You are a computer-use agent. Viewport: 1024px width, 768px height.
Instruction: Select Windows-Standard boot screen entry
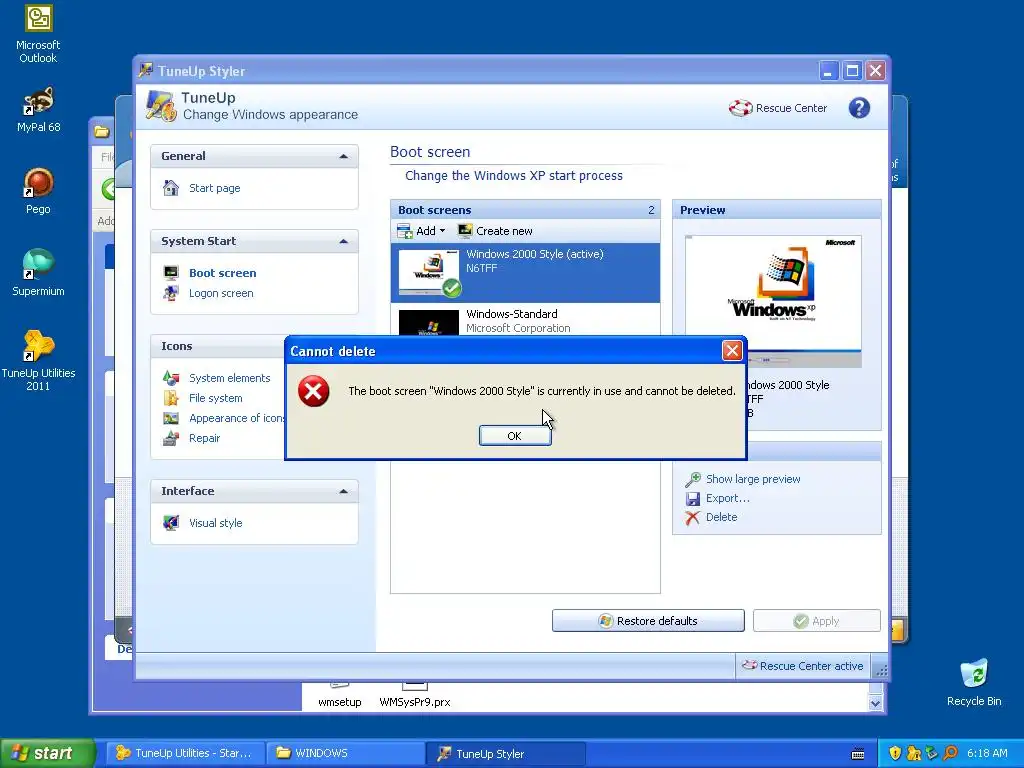tap(525, 321)
